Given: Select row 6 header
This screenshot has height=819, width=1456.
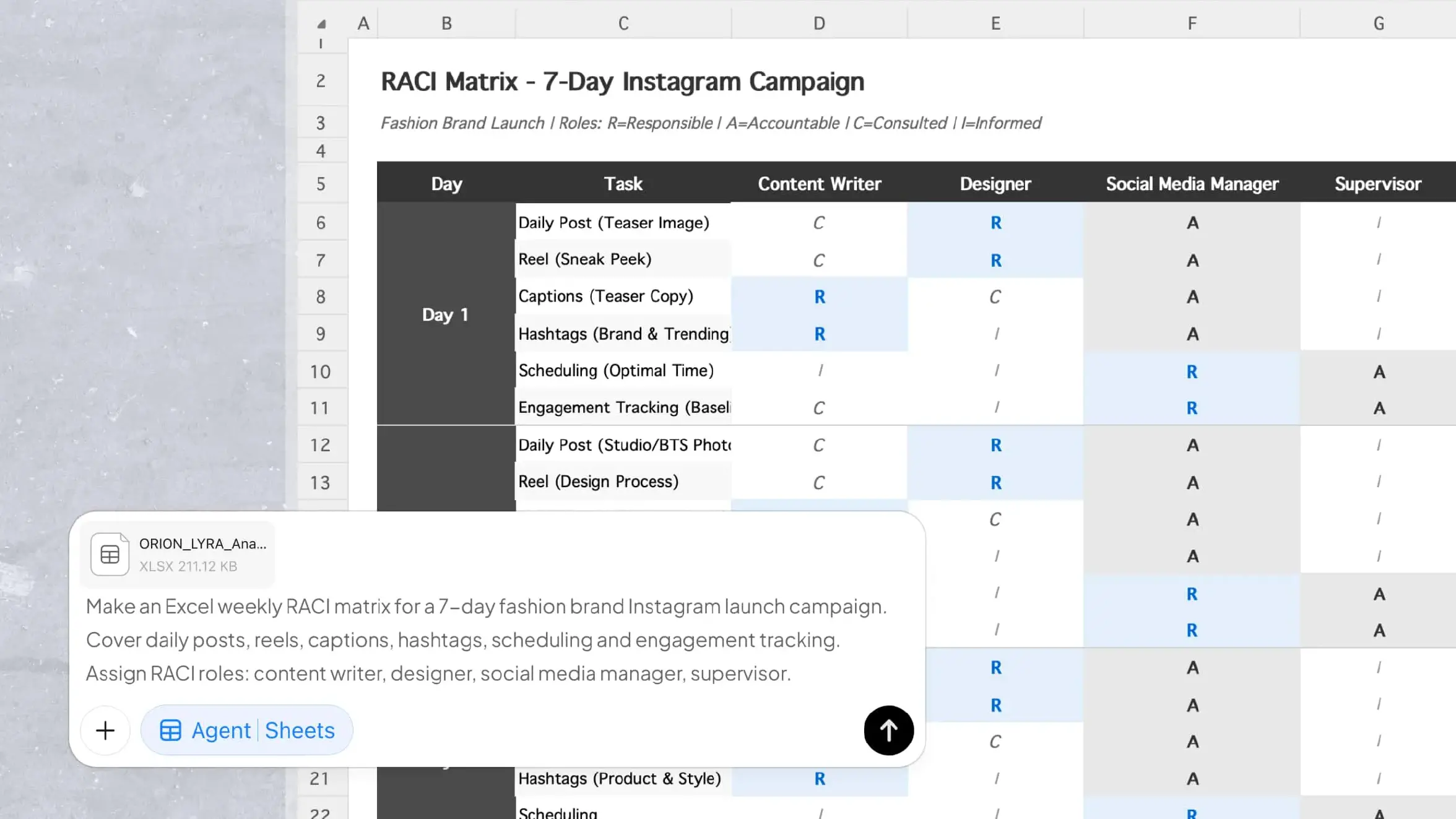Looking at the screenshot, I should [x=321, y=222].
